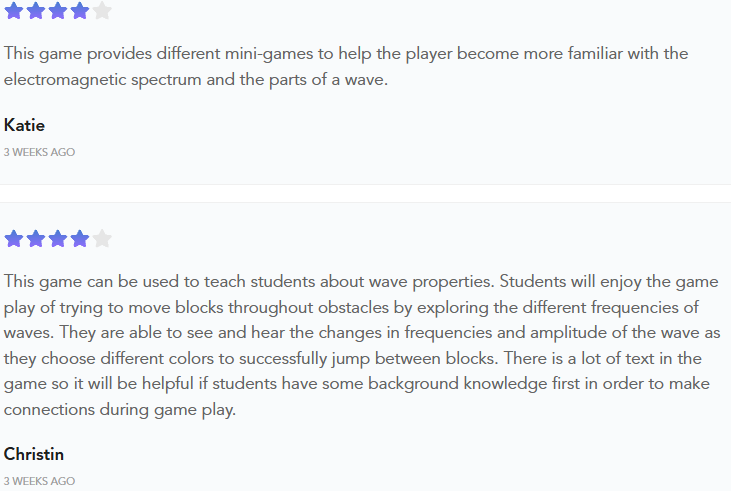Click the first star of Christin's review rating
This screenshot has width=731, height=491.
(x=14, y=239)
